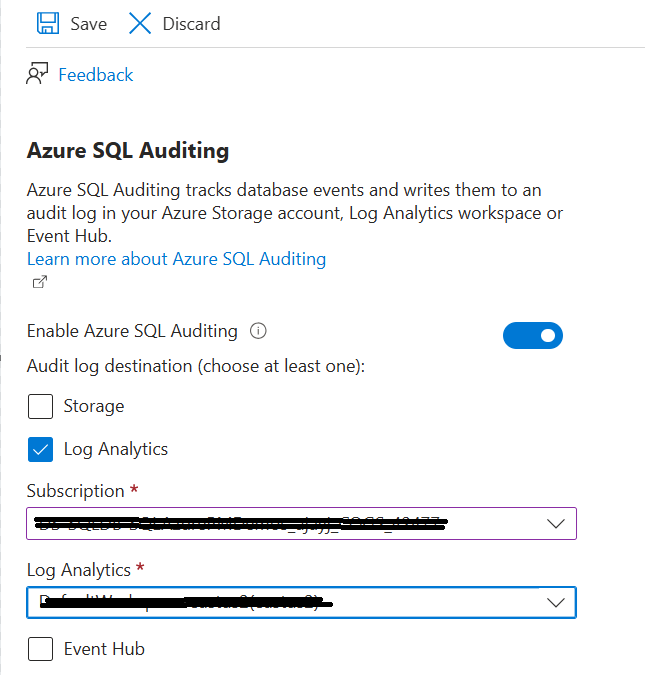Open the Feedback link

95,75
